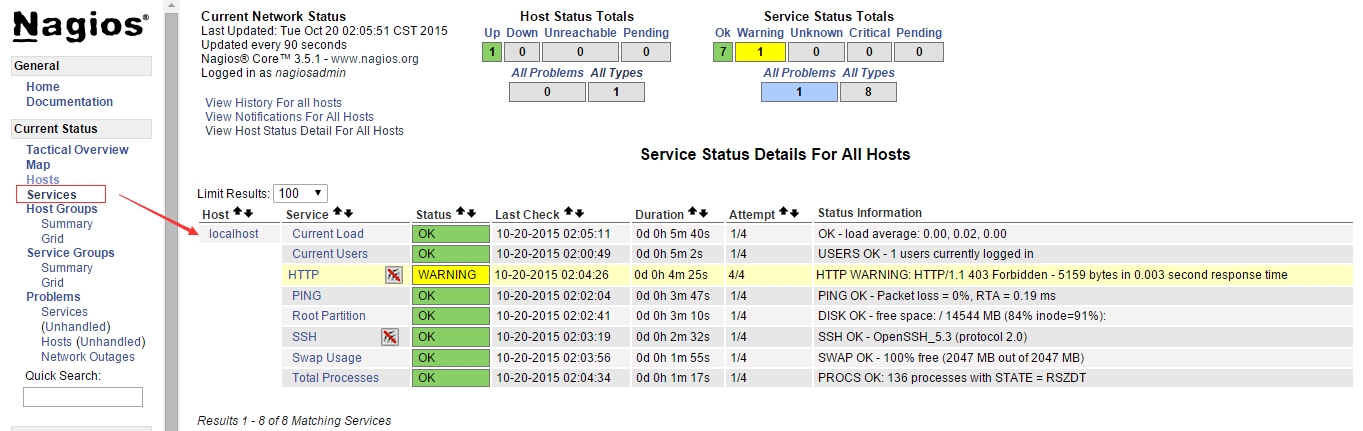Image resolution: width=1363 pixels, height=431 pixels.
Task: Click the green Ok service count 7
Action: (x=723, y=52)
